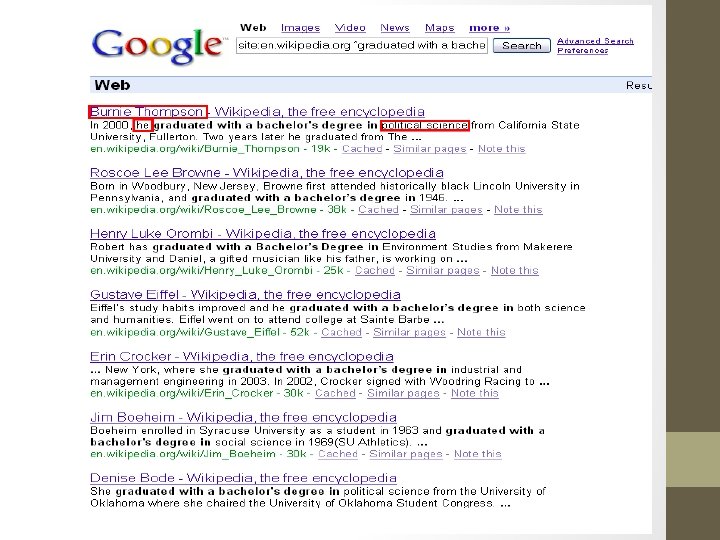Select the Web tab above the search box
Image resolution: width=720 pixels, height=540 pixels.
point(253,28)
